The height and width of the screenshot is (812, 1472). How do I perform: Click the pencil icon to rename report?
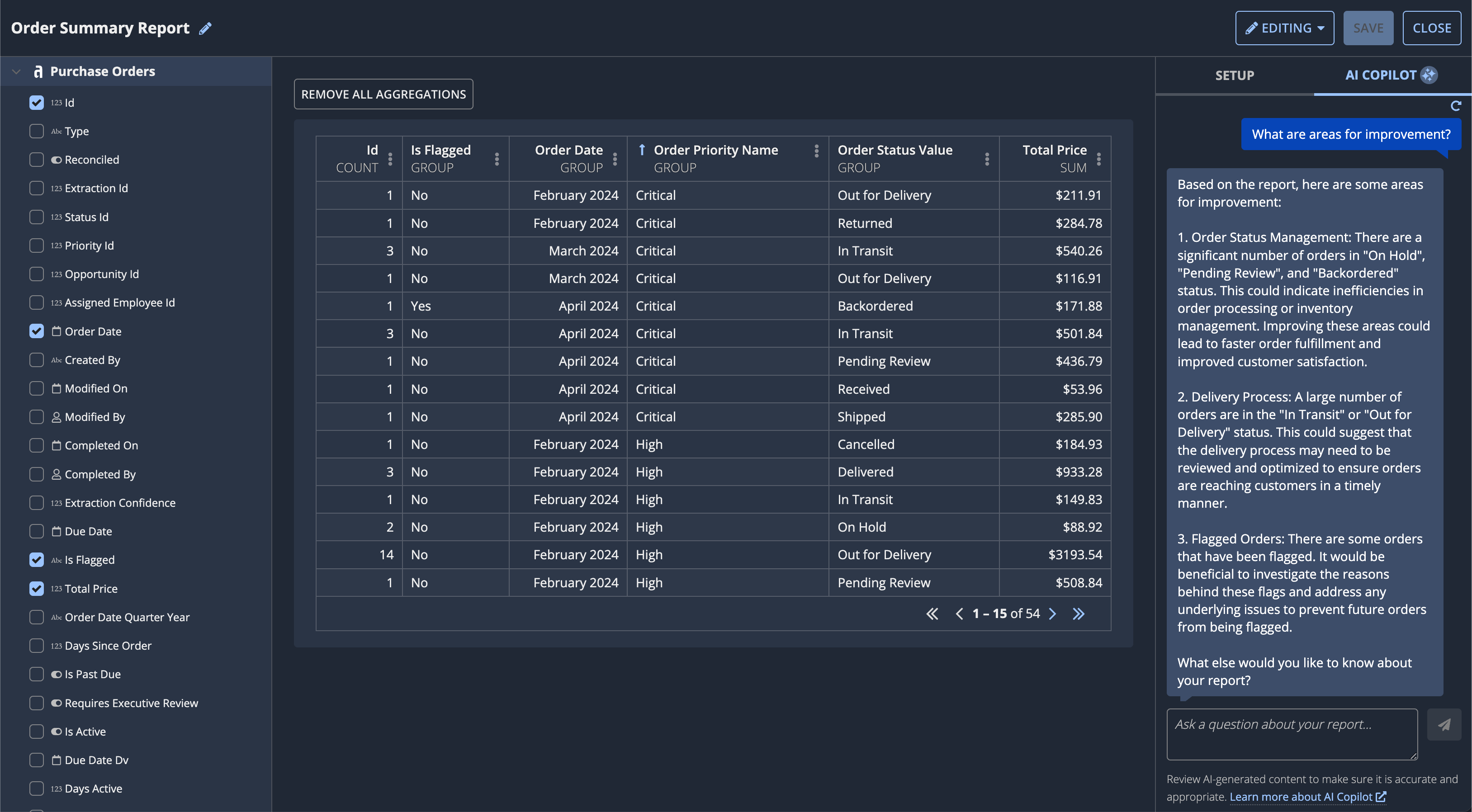205,28
